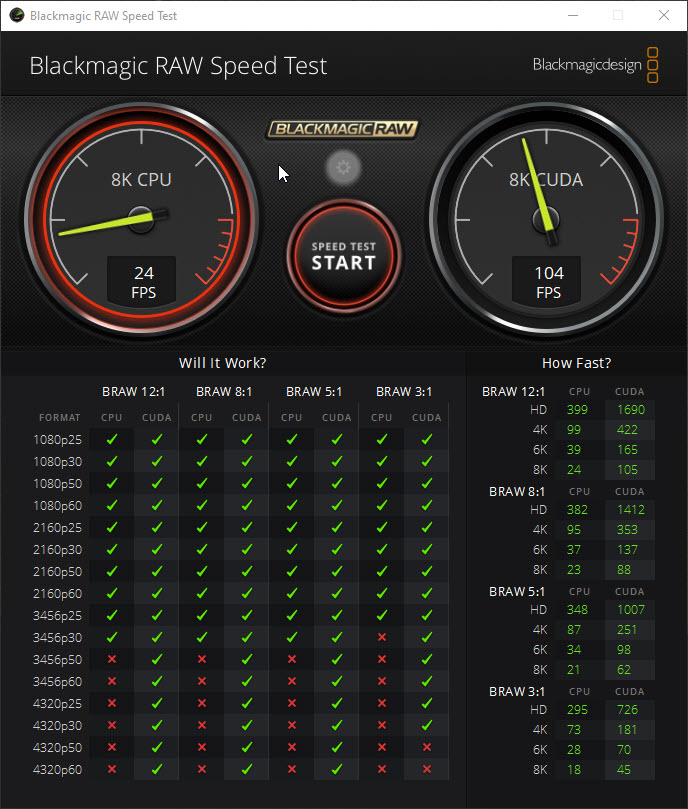
Task: Click the How Fast? heading
Action: coord(577,363)
